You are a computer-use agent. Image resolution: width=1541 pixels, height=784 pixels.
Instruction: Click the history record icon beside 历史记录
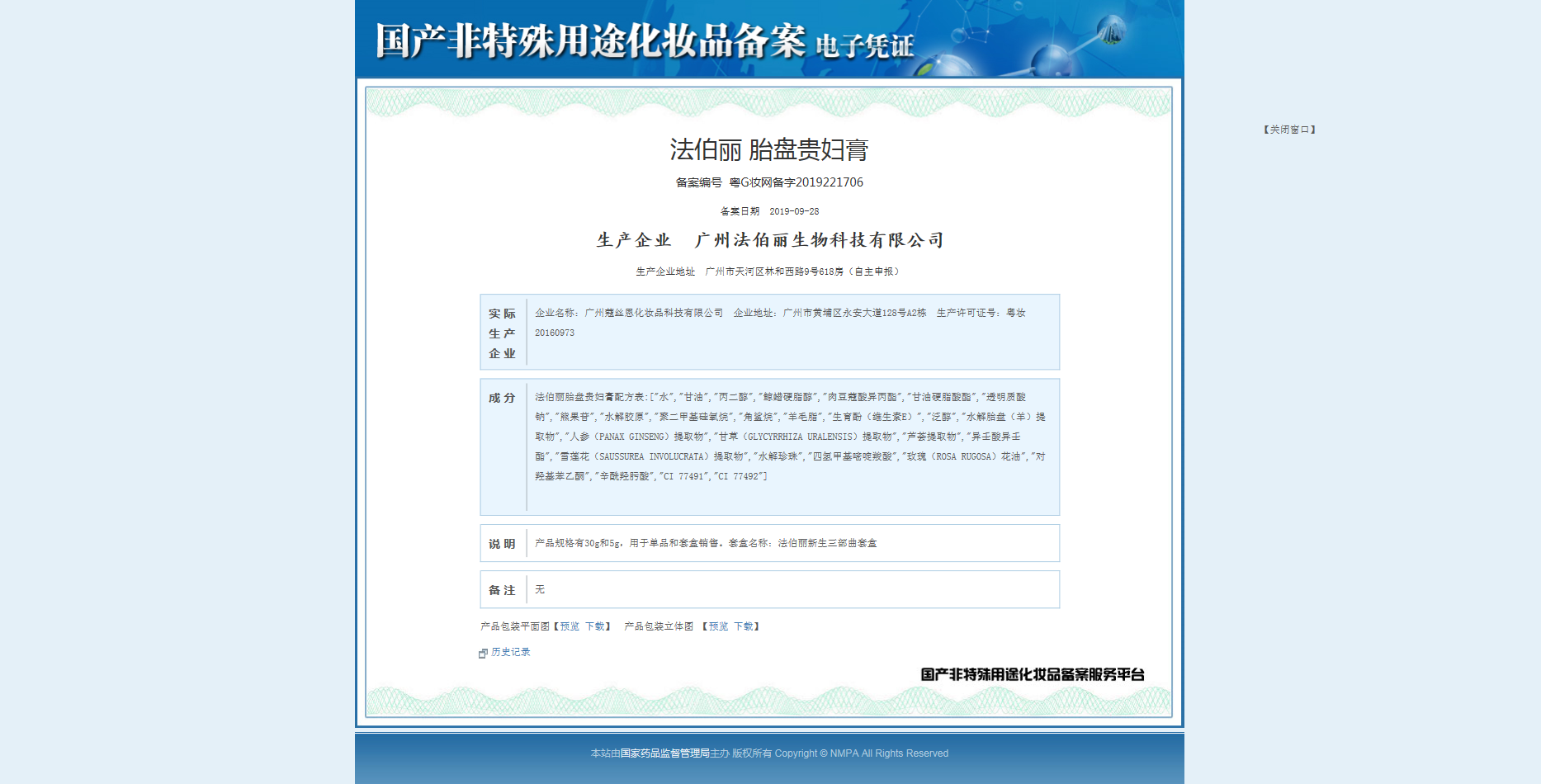(483, 653)
